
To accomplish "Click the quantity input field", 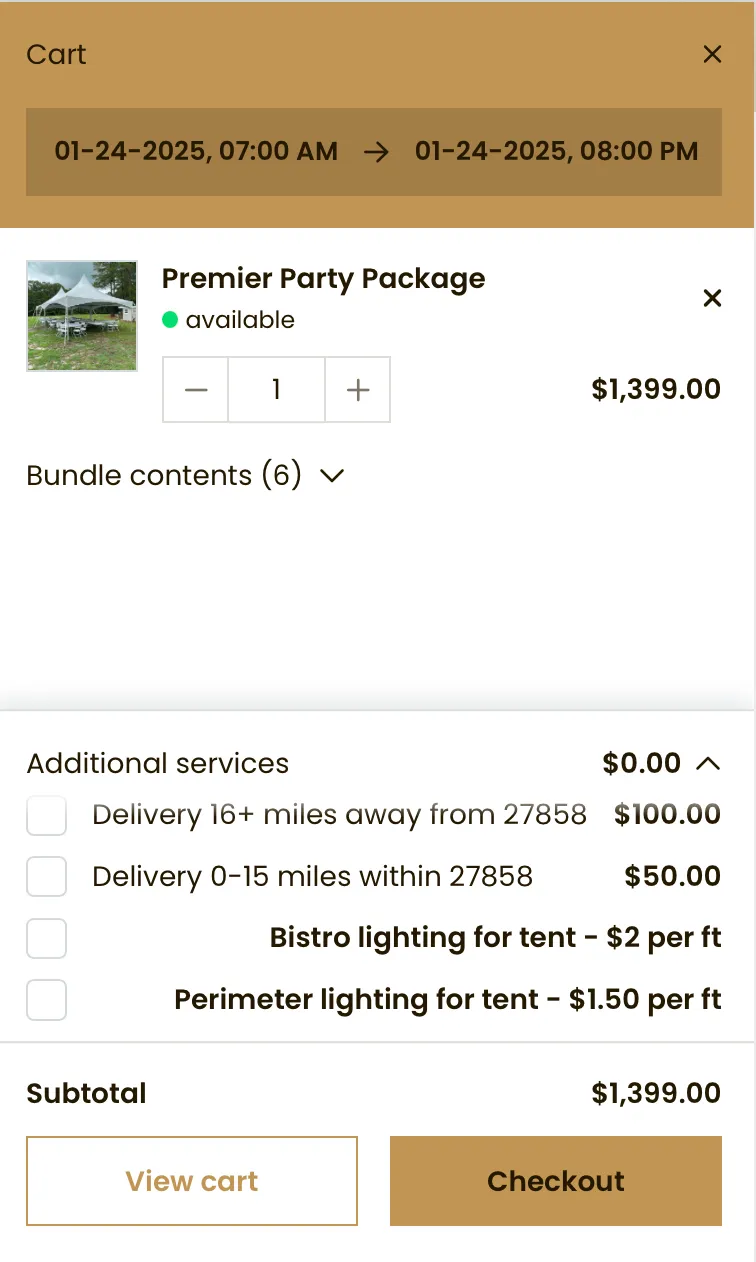I will (276, 390).
